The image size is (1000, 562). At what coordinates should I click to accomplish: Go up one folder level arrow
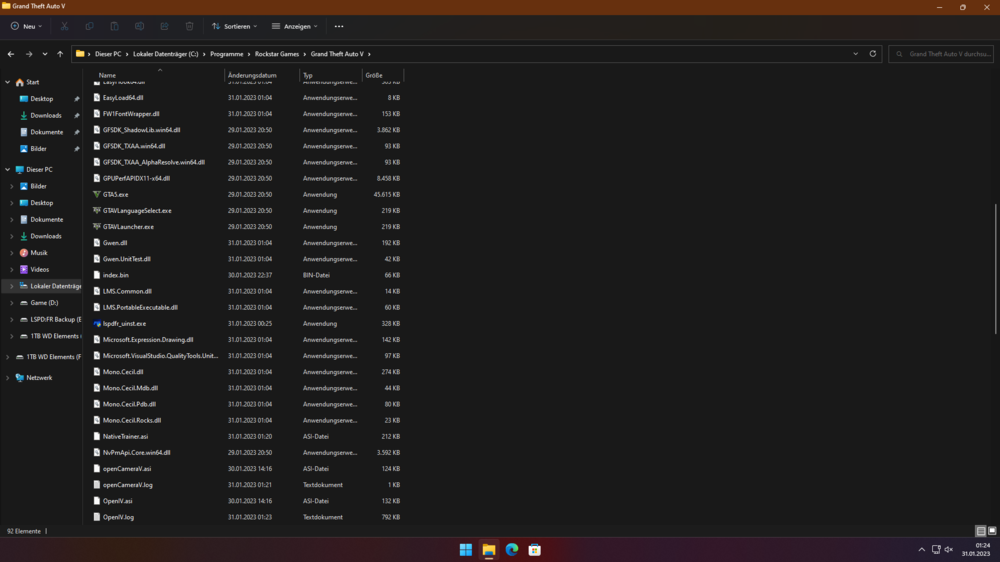point(60,54)
